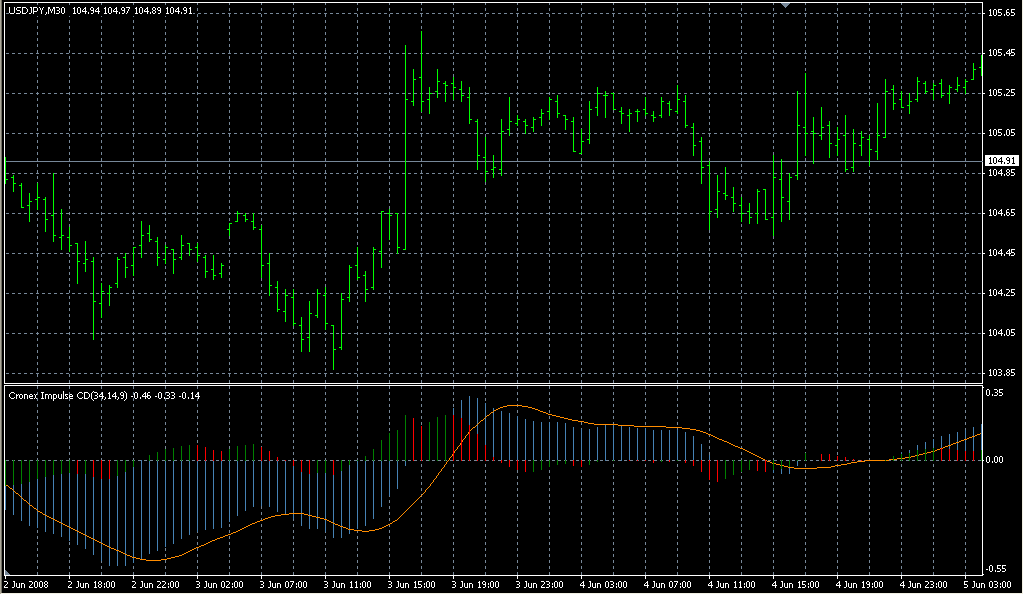Click the 3 Jun 07:00 time label

(x=283, y=584)
